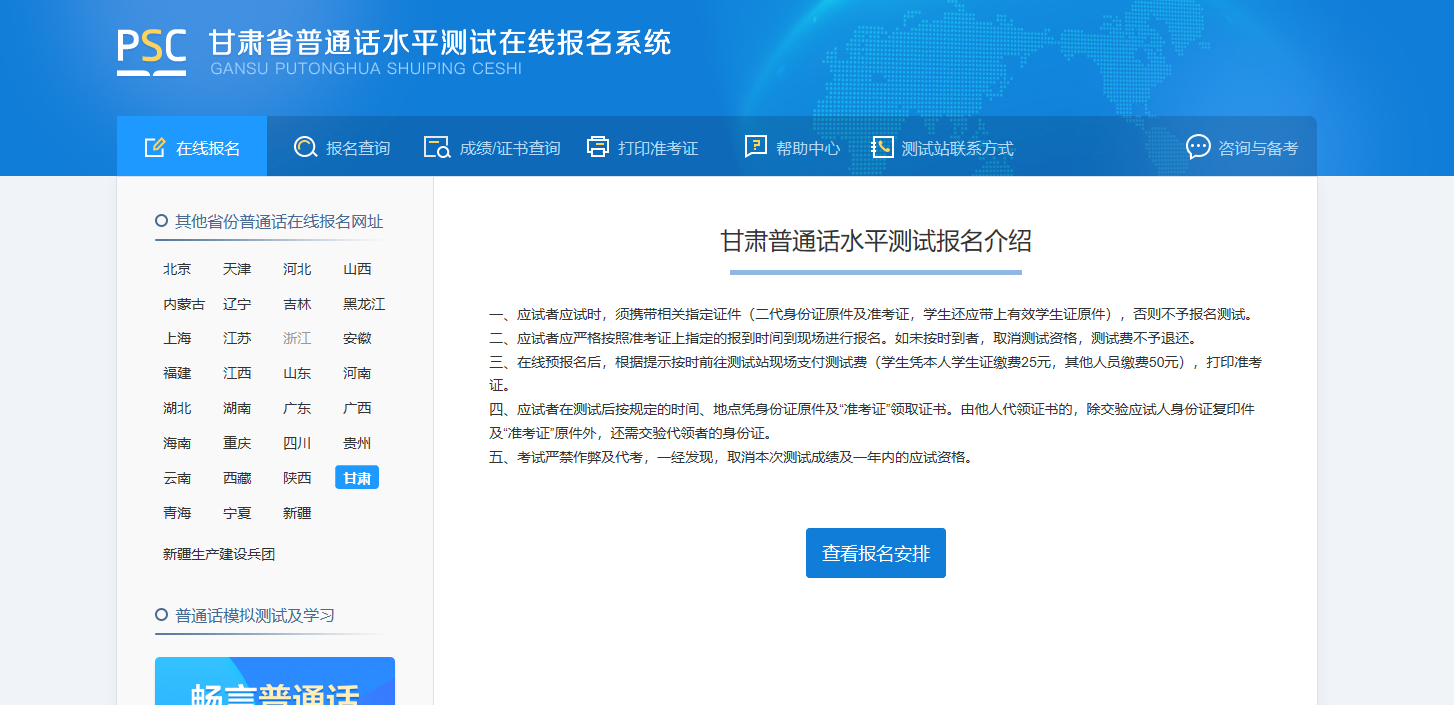Screen dimensions: 1454x705
Task: Open the 上海 province link
Action: (177, 339)
